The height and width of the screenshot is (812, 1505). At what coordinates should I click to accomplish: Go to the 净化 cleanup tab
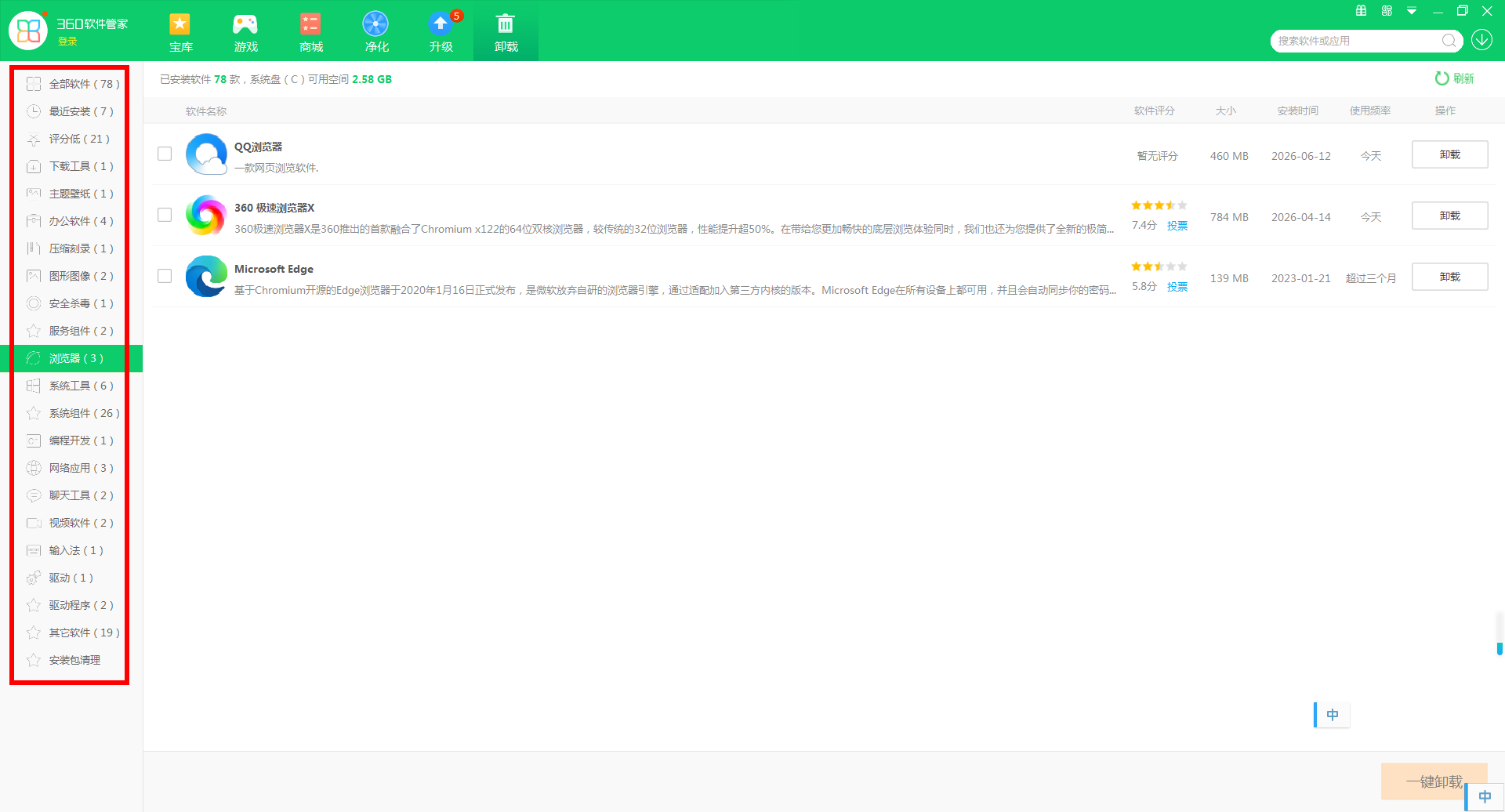point(376,32)
